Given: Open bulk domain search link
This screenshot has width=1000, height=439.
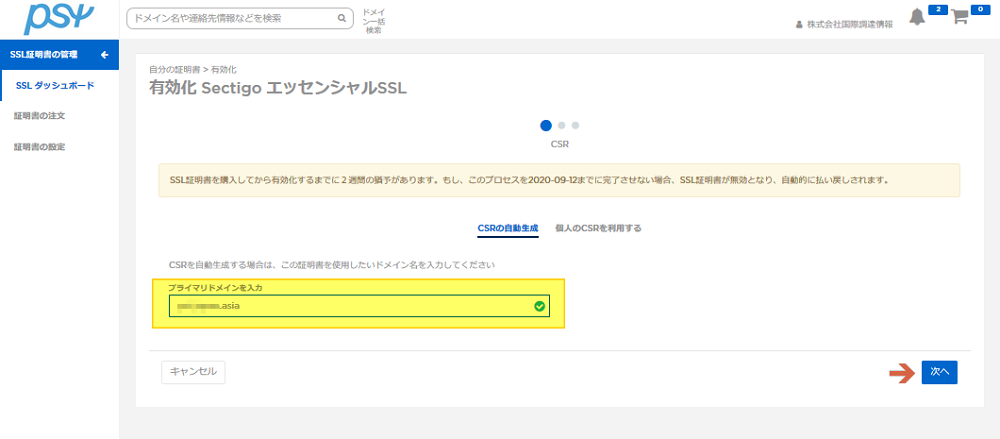Looking at the screenshot, I should pos(374,21).
